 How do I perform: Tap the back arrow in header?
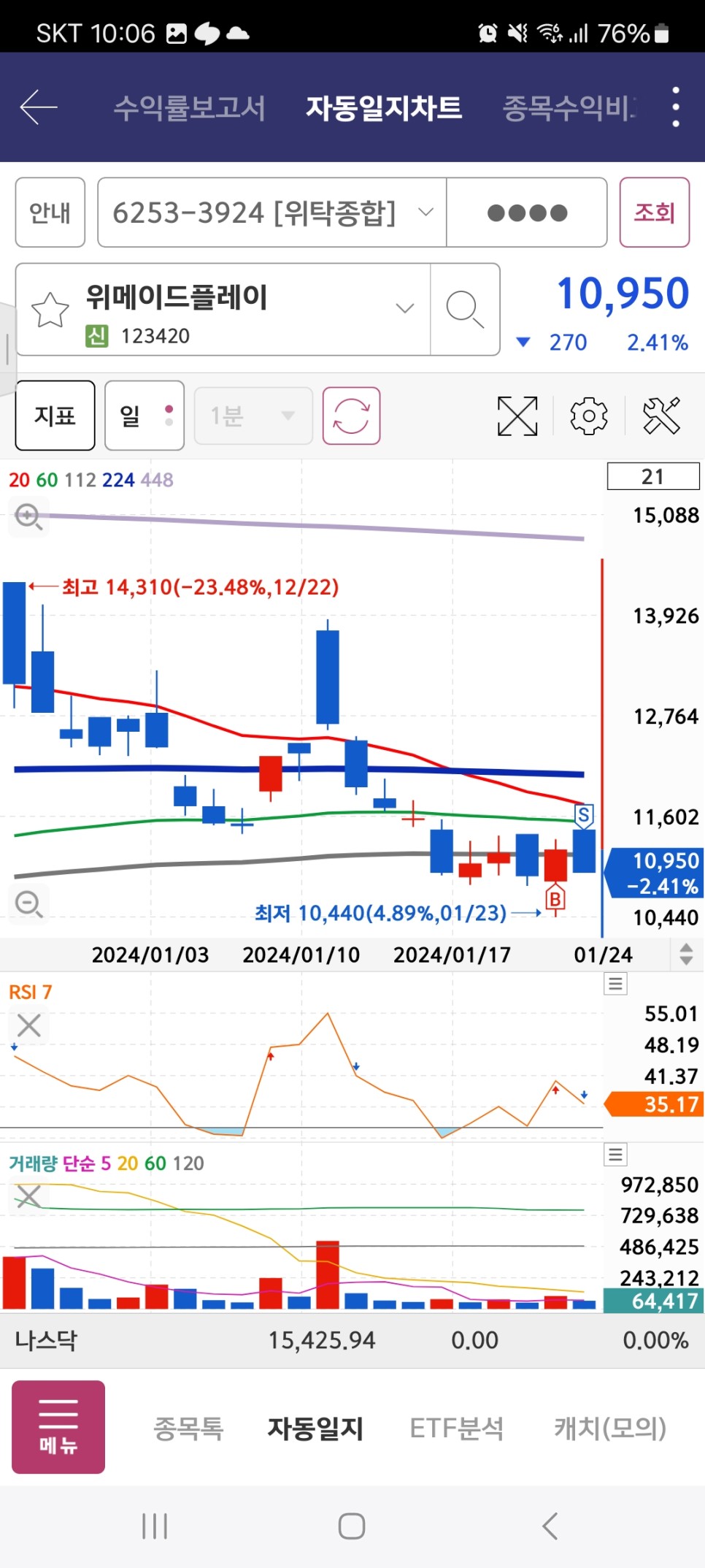39,107
